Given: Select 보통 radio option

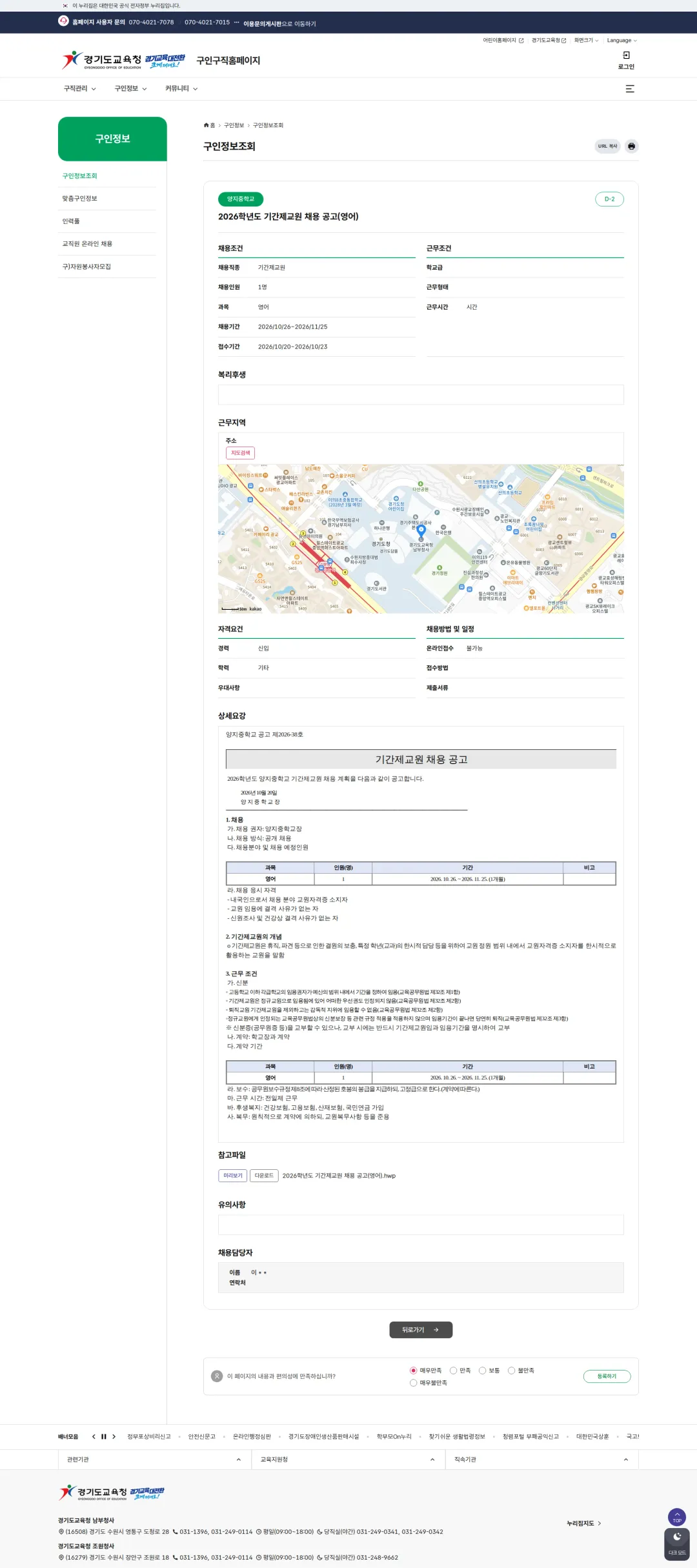Looking at the screenshot, I should (x=482, y=1371).
